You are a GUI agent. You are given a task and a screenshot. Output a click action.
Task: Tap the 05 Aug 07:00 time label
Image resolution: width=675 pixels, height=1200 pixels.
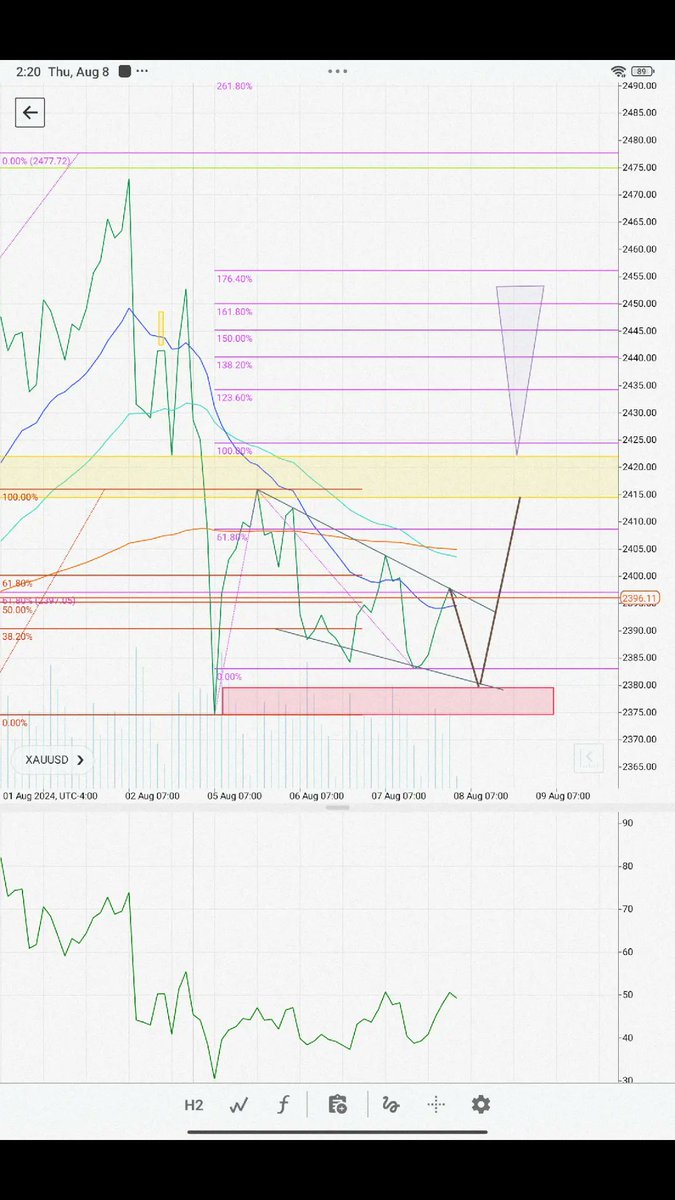click(235, 796)
